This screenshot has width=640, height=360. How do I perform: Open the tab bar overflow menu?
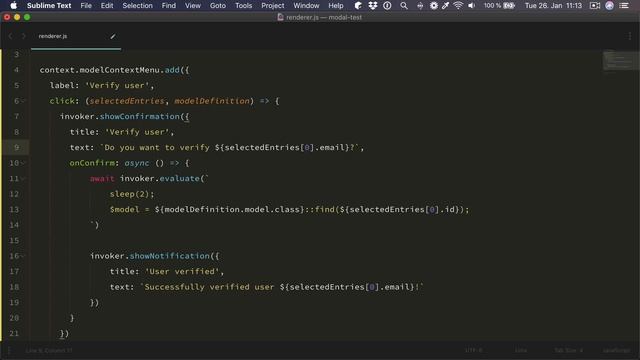click(630, 36)
